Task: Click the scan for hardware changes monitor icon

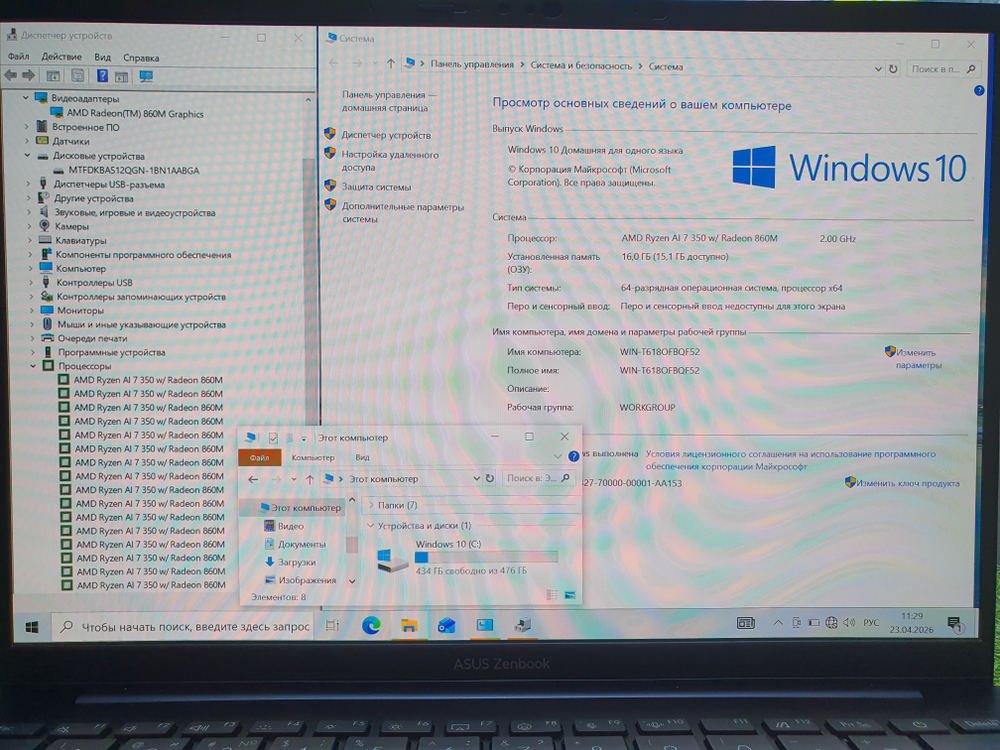Action: [146, 77]
